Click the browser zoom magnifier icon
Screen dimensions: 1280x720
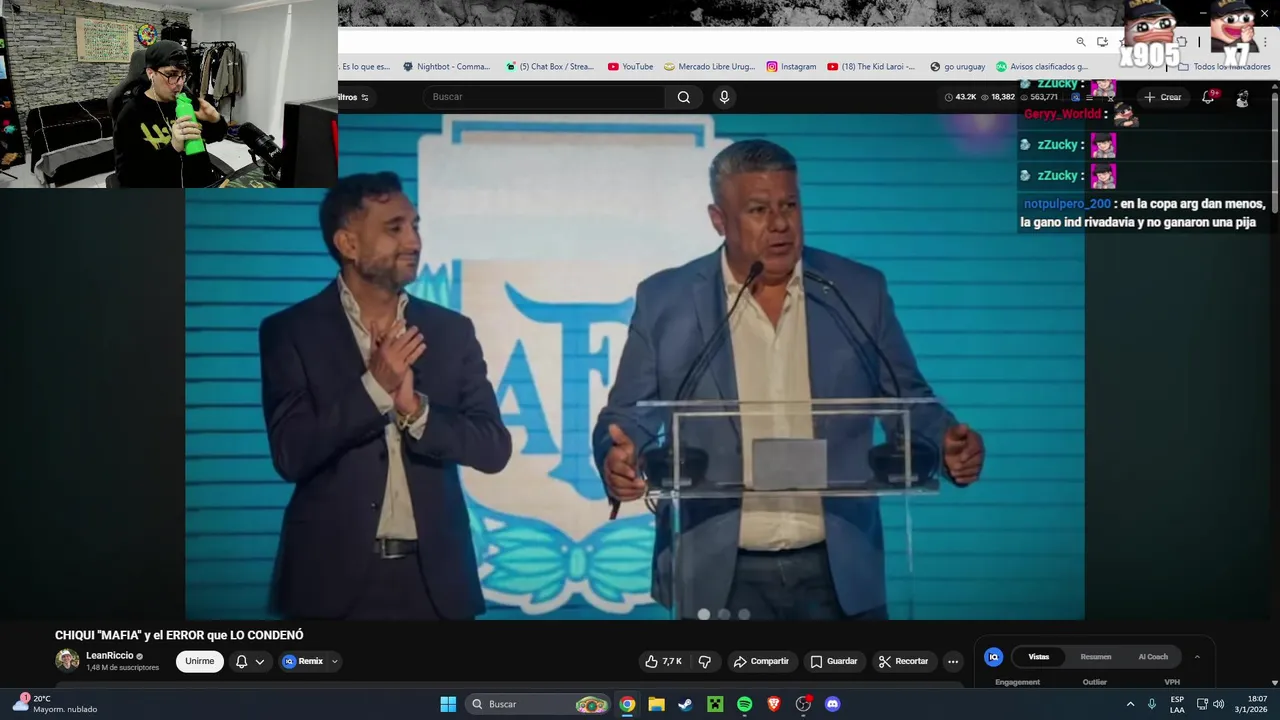(x=1081, y=42)
